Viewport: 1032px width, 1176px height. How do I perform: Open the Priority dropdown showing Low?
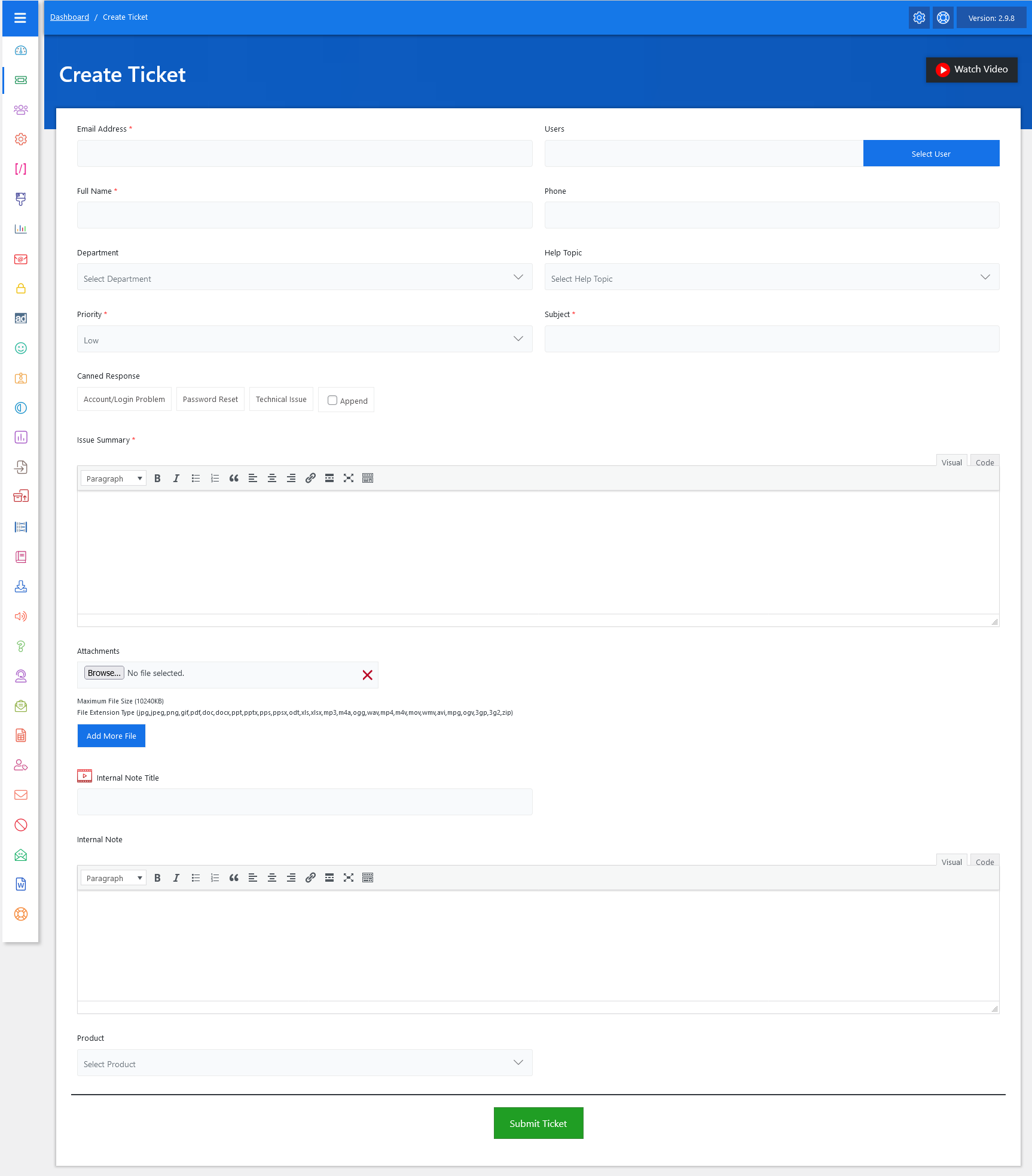click(304, 339)
